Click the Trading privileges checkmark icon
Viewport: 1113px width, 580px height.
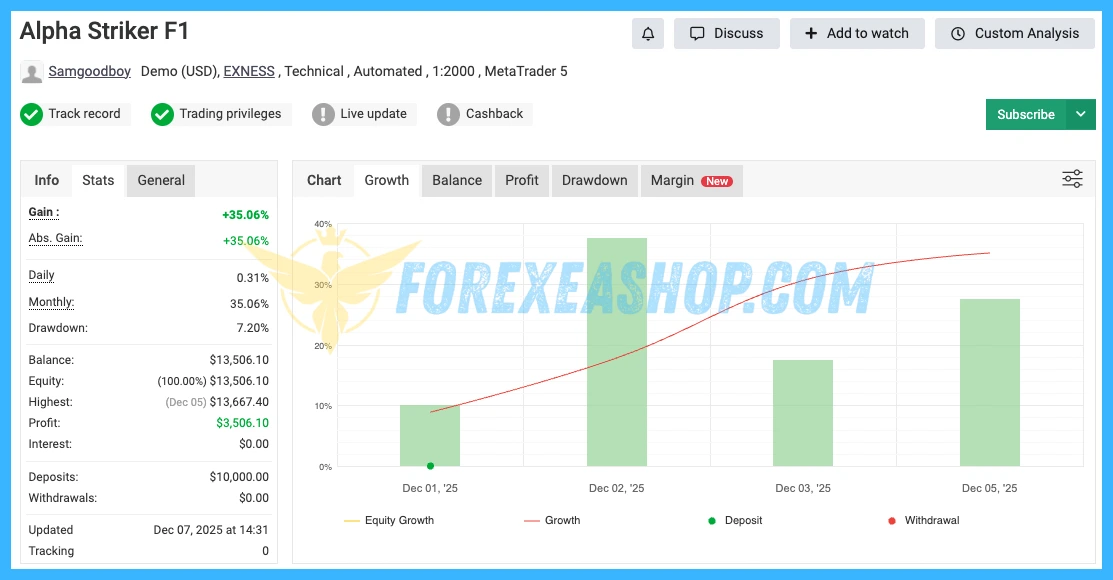click(162, 114)
